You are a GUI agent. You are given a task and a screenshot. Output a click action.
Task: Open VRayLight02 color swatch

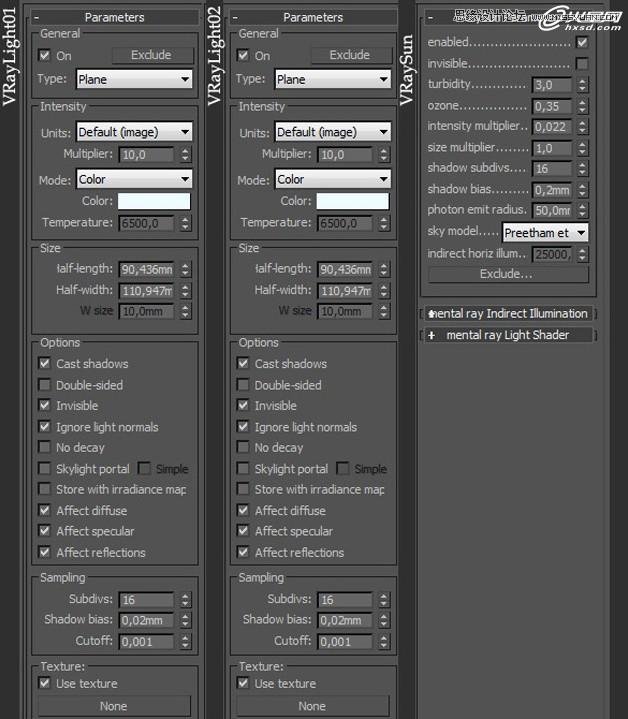pos(353,201)
